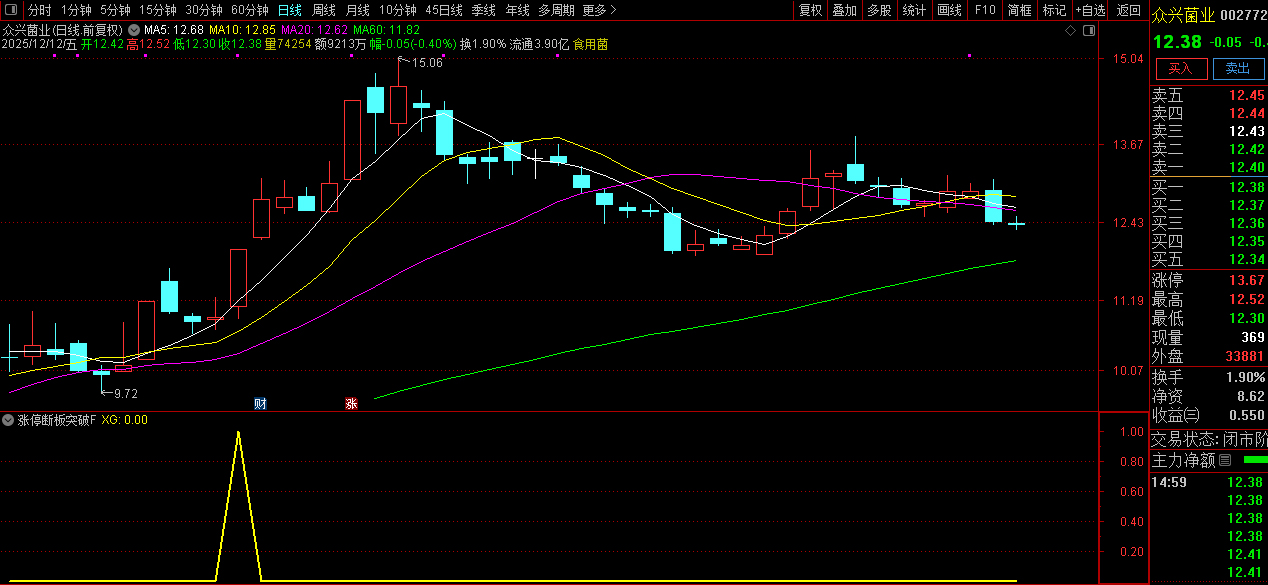1268x585 pixels.
Task: Click the 叠加 overlay button
Action: pyautogui.click(x=844, y=10)
